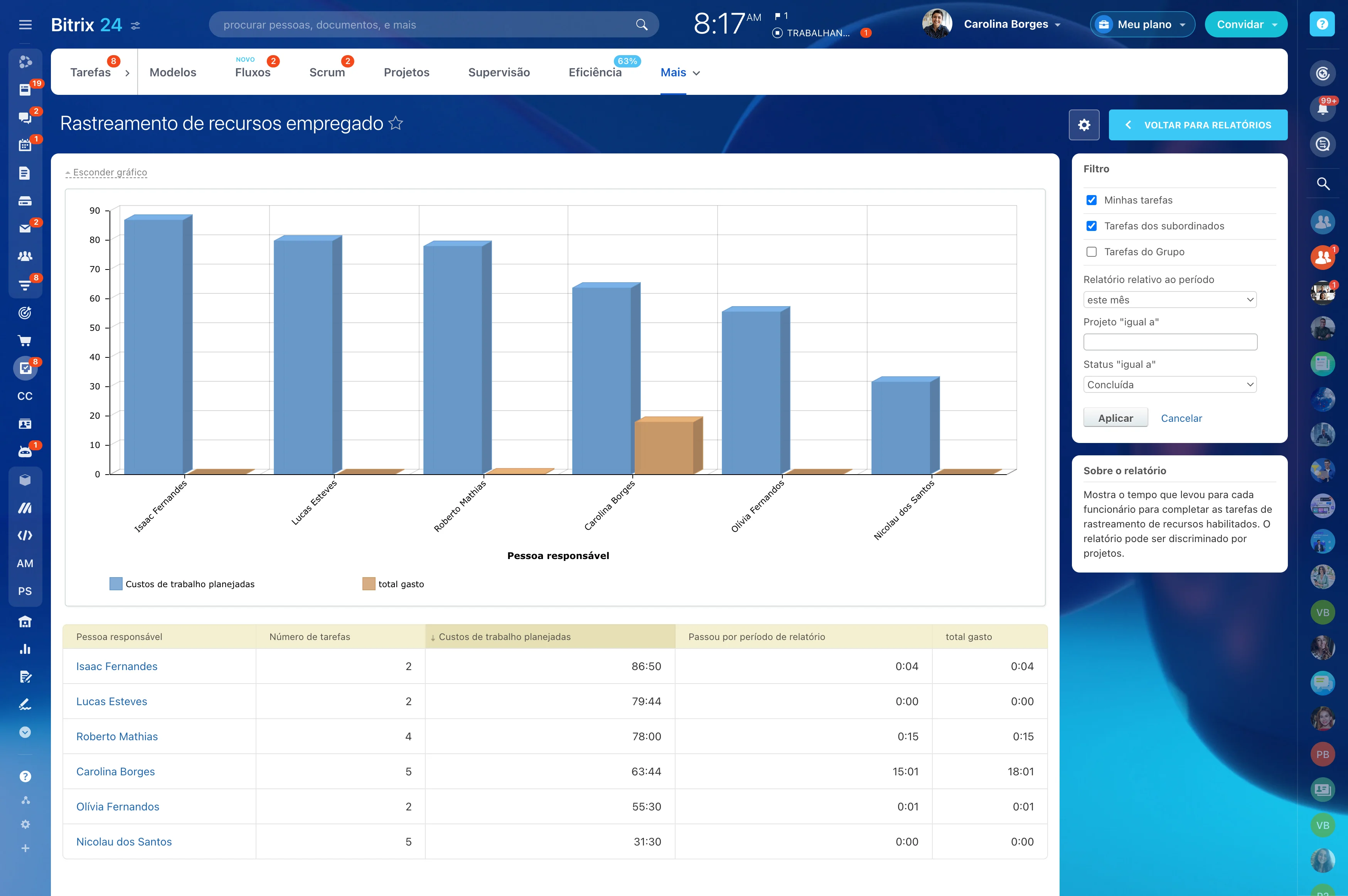Image resolution: width=1348 pixels, height=896 pixels.
Task: Click the Projeto igual a input field
Action: pyautogui.click(x=1169, y=341)
